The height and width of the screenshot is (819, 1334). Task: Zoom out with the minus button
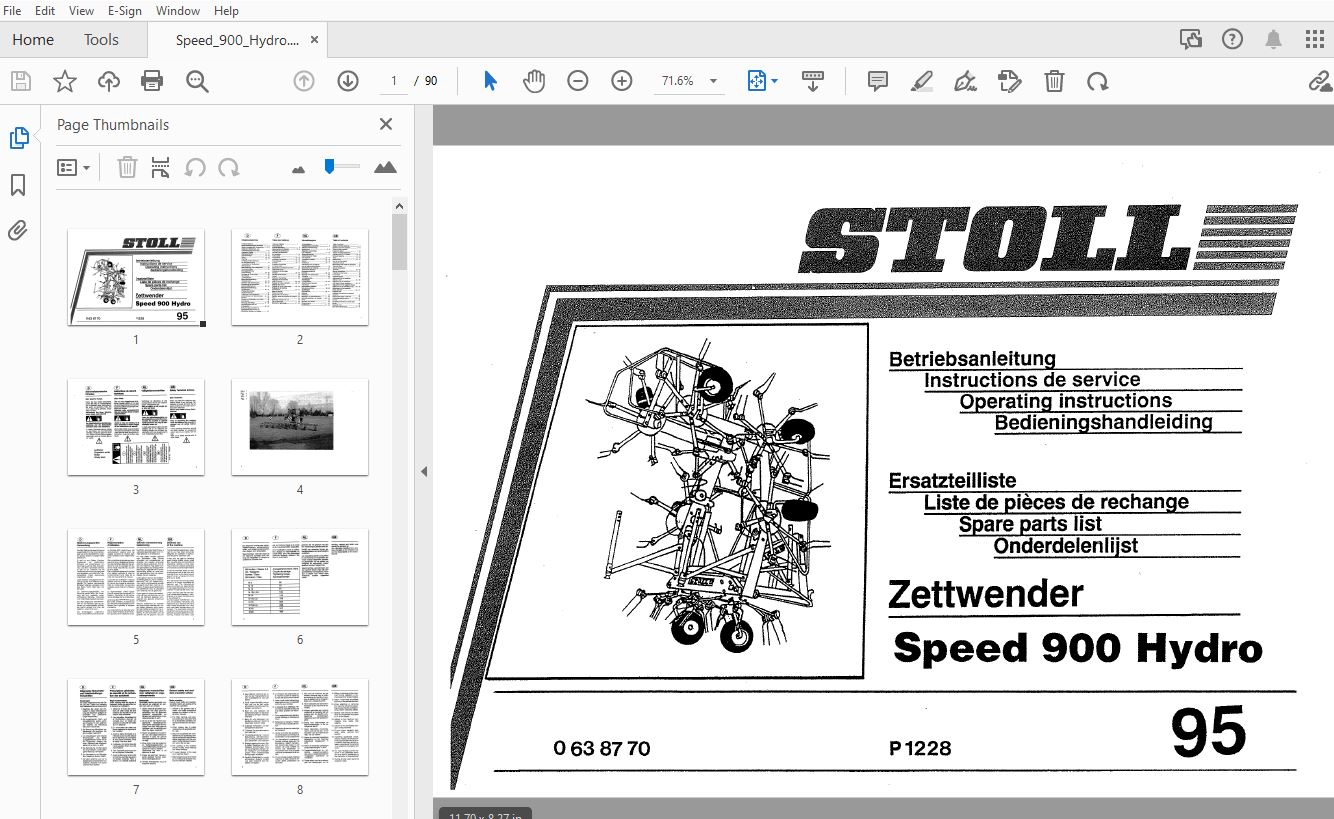click(578, 81)
